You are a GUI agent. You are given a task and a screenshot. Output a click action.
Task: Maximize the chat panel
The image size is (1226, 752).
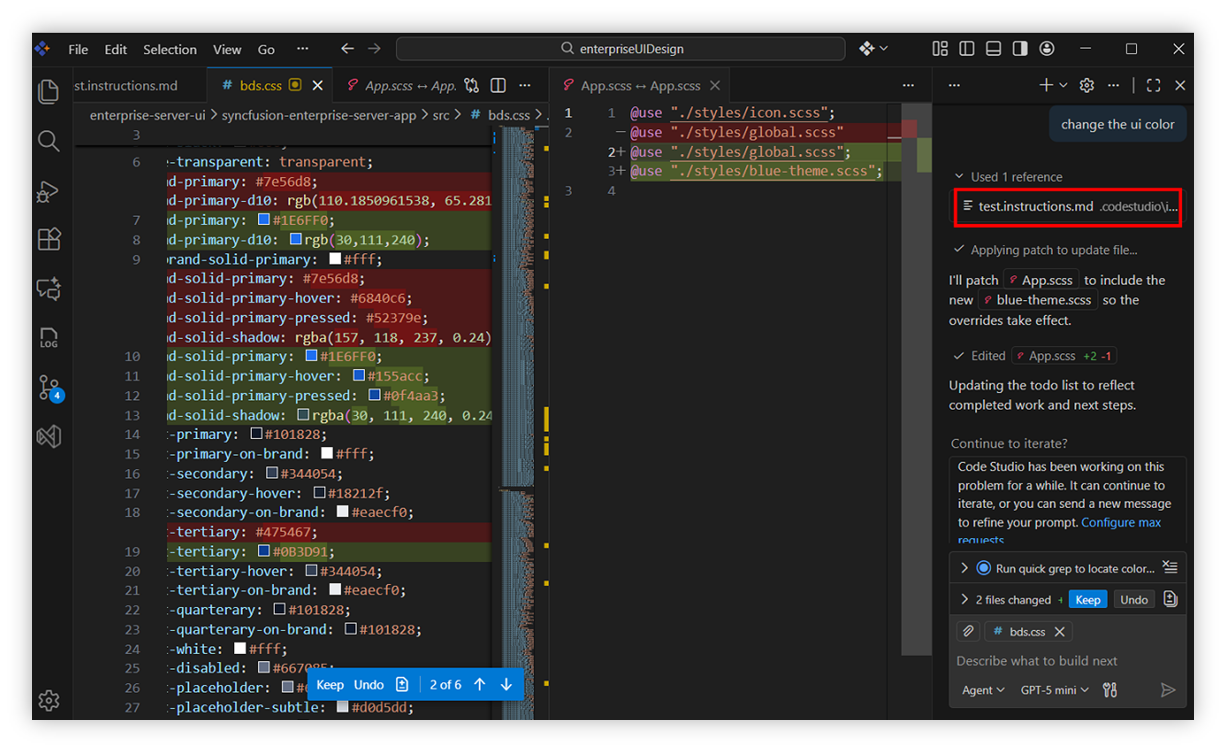1153,86
